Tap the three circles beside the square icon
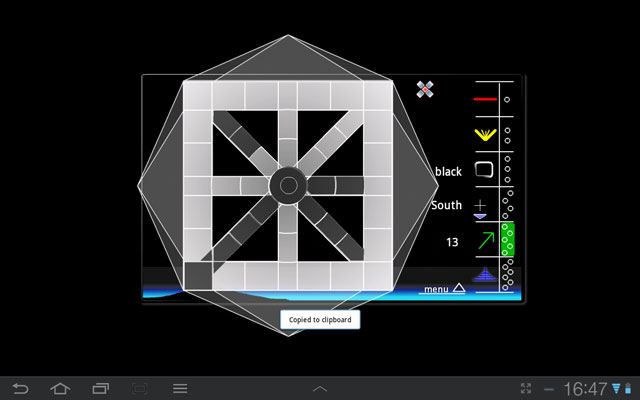The width and height of the screenshot is (640, 400). (x=507, y=169)
